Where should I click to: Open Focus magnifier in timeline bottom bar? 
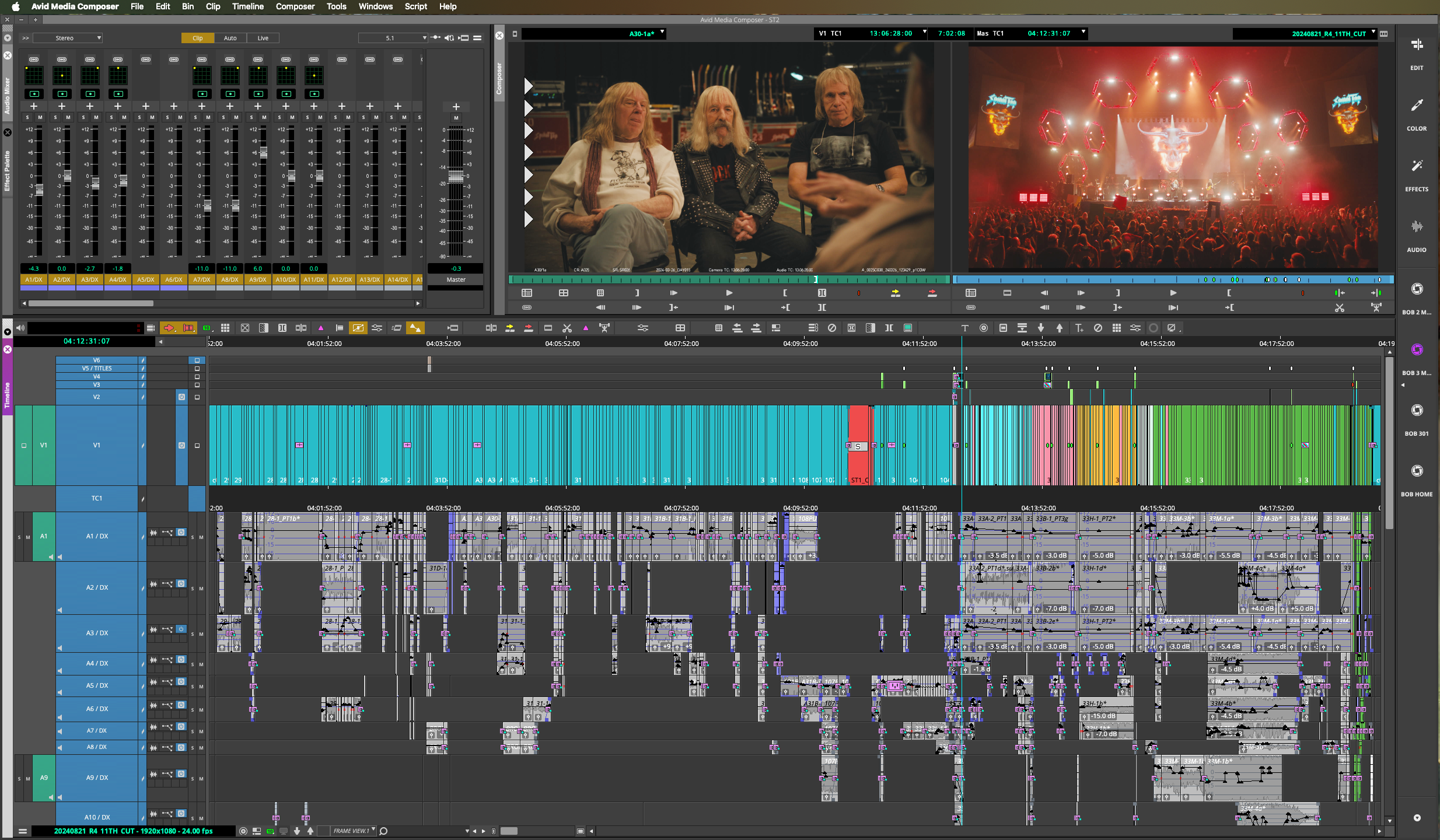click(x=384, y=831)
